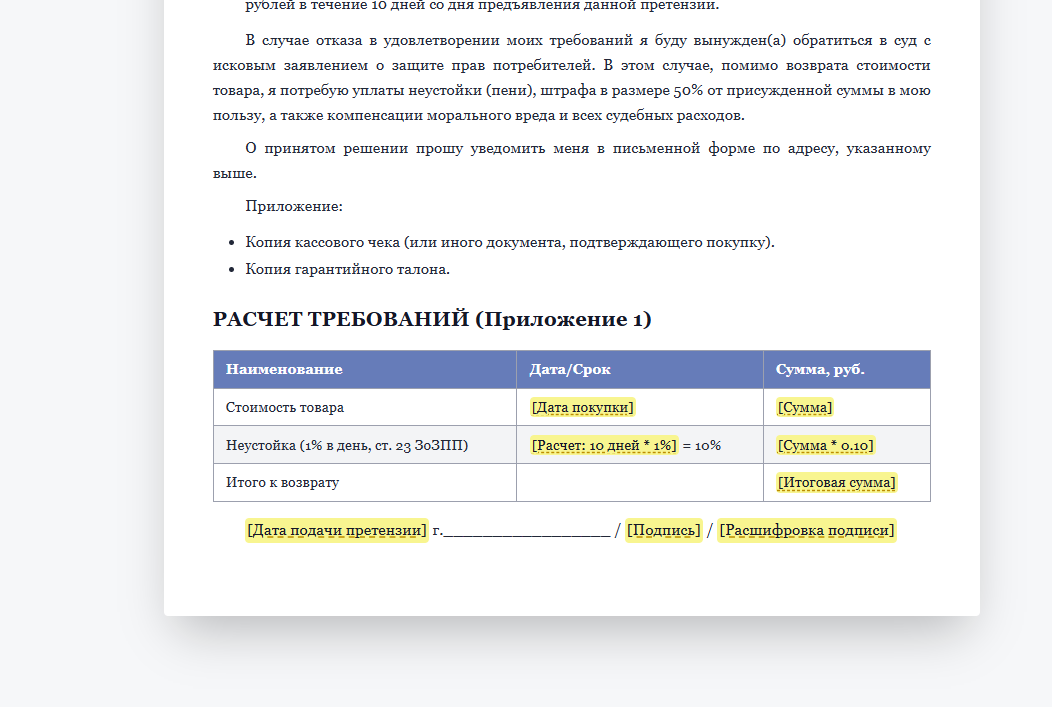
Task: Select the Стоимость товара table cell
Action: coord(365,407)
